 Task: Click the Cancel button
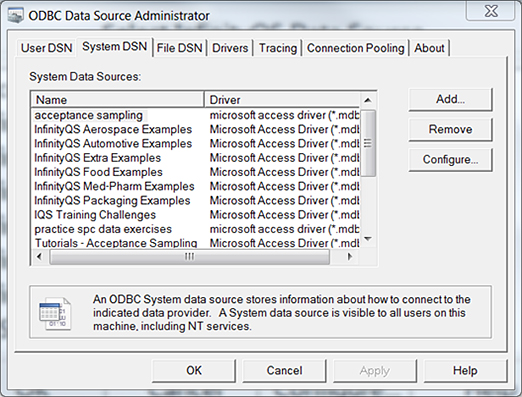pos(284,370)
